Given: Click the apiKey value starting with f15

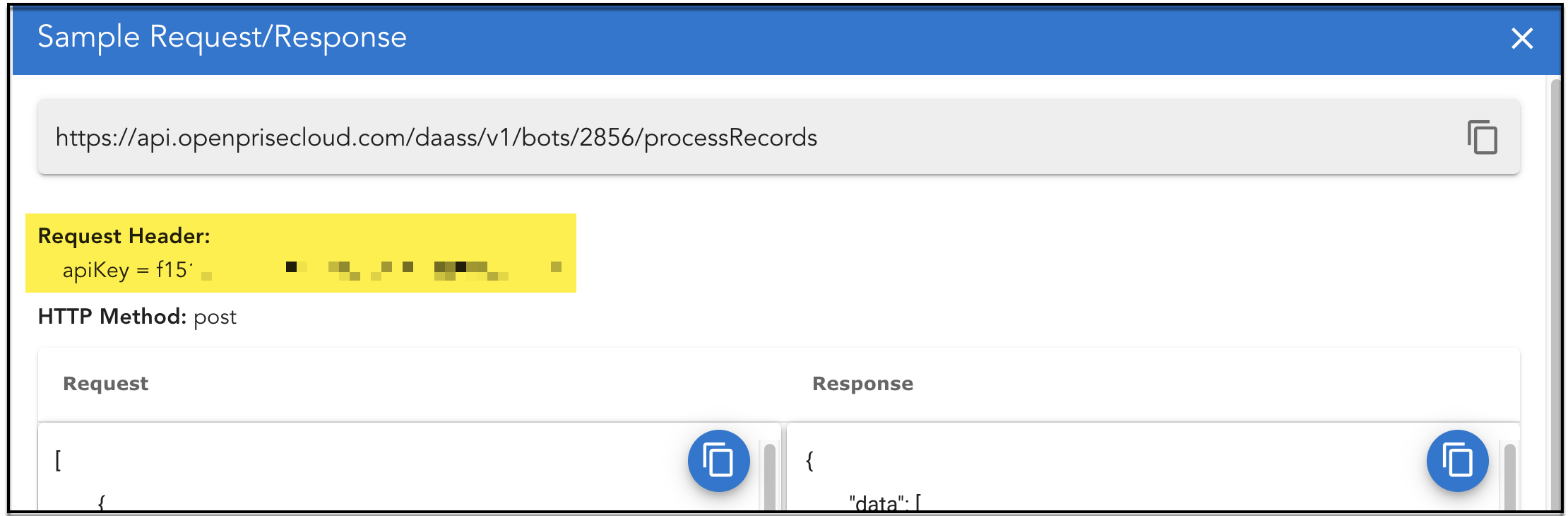Looking at the screenshot, I should click(172, 270).
